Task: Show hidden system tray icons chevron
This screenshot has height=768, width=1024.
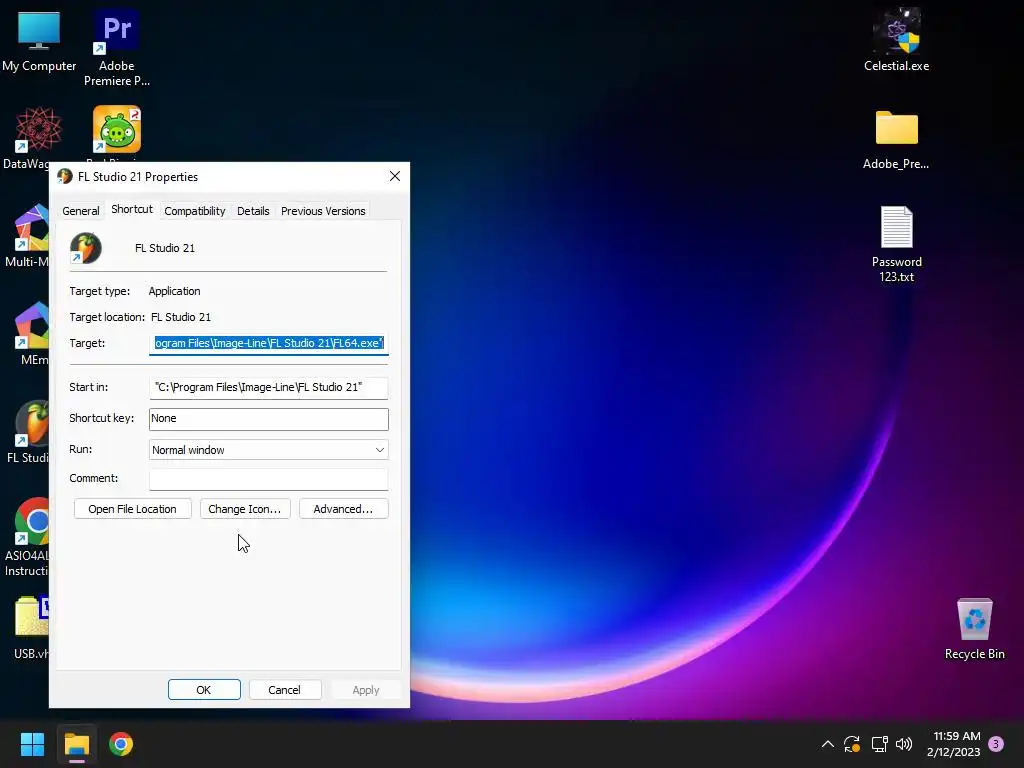Action: point(827,744)
